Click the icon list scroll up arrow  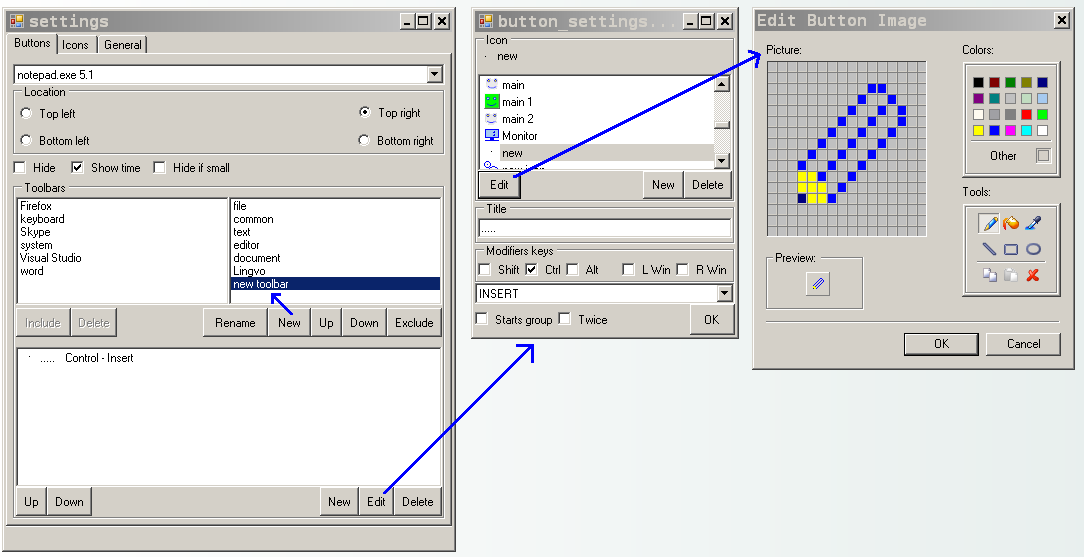tap(722, 84)
